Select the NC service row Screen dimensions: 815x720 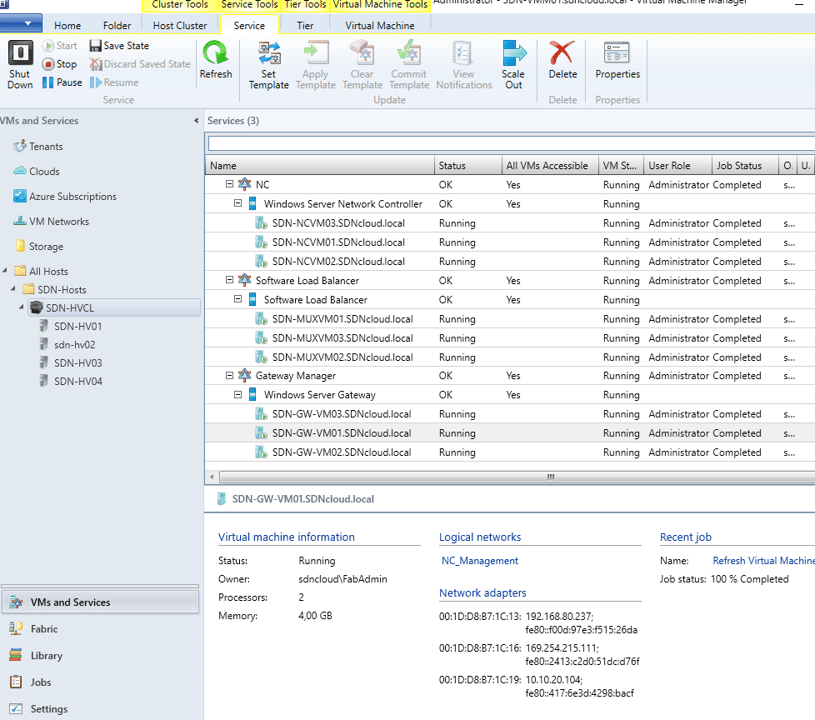[x=509, y=185]
